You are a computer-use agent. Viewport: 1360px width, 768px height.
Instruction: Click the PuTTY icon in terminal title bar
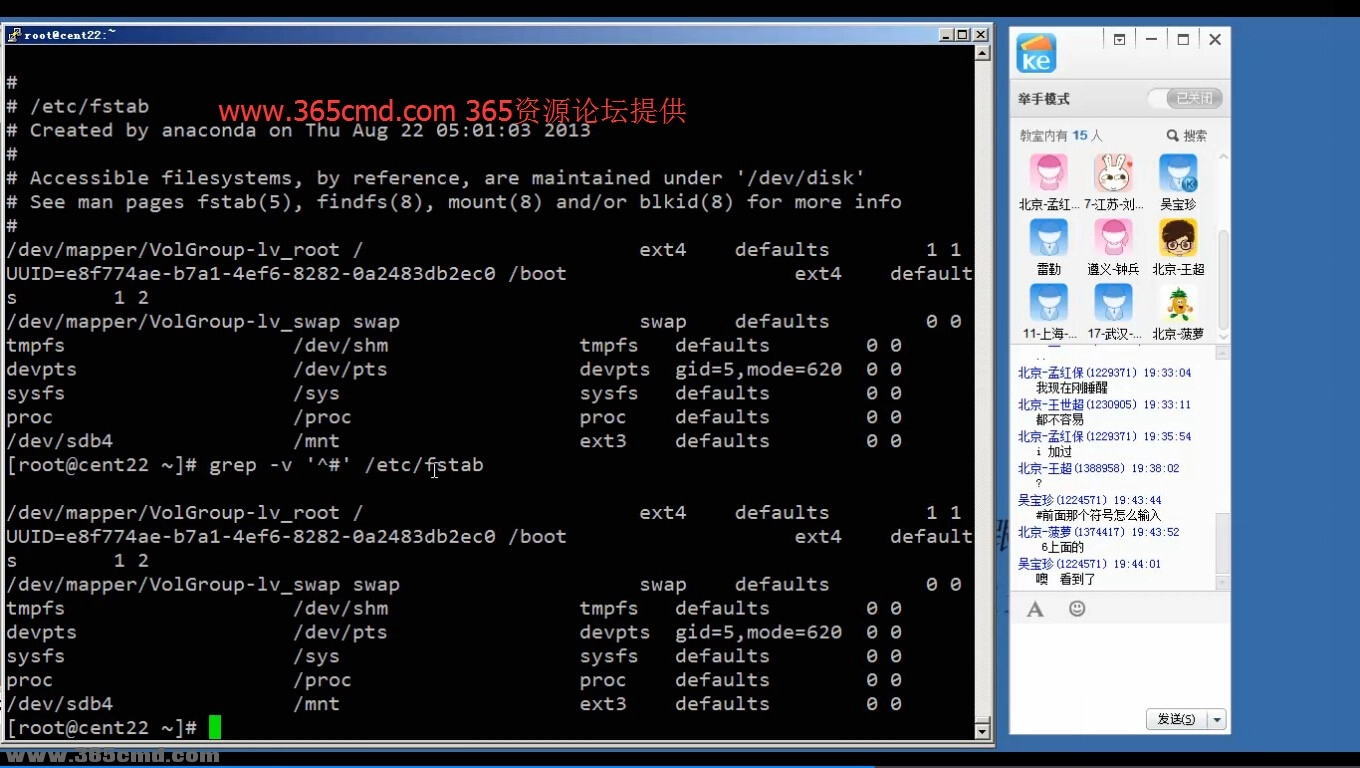14,33
